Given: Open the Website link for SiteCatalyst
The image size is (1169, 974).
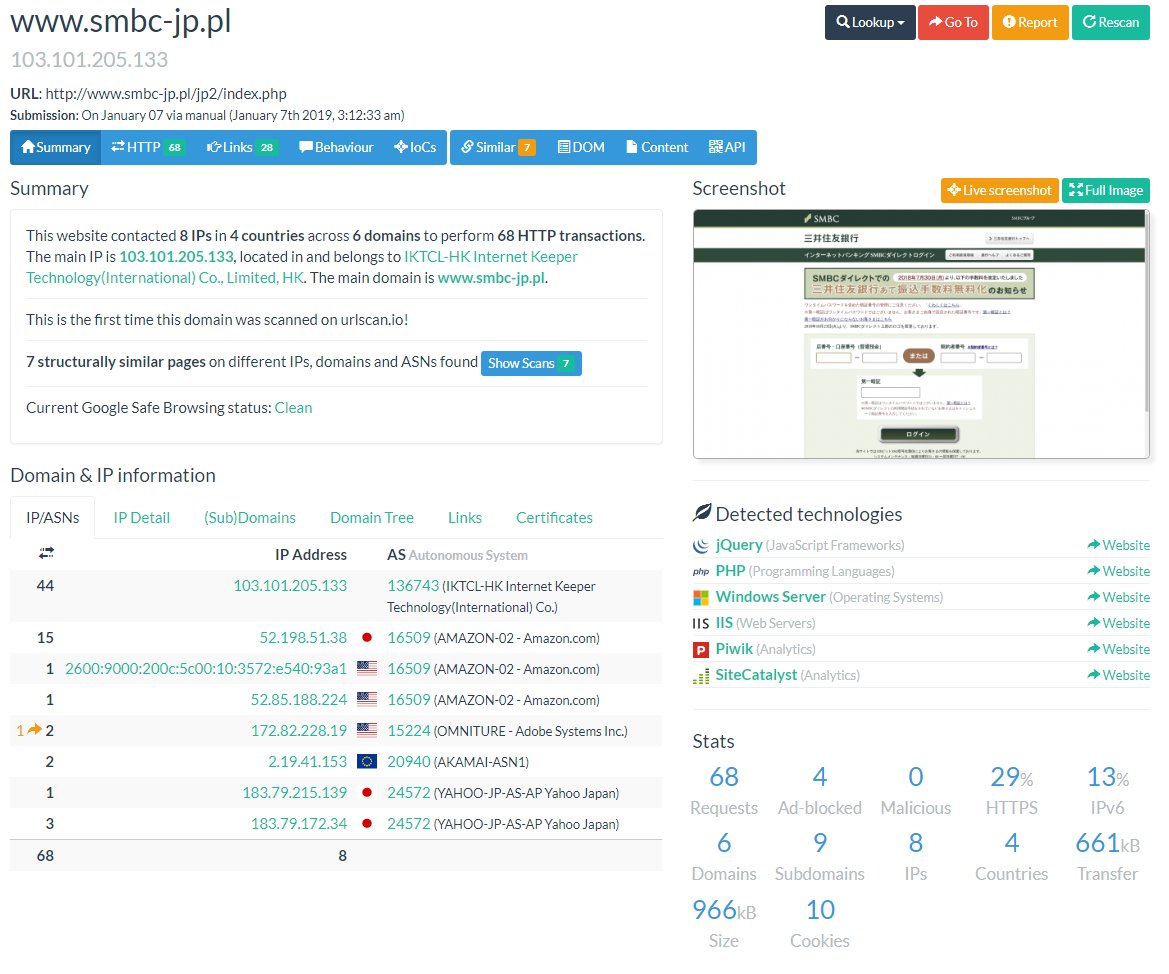Looking at the screenshot, I should click(1118, 675).
